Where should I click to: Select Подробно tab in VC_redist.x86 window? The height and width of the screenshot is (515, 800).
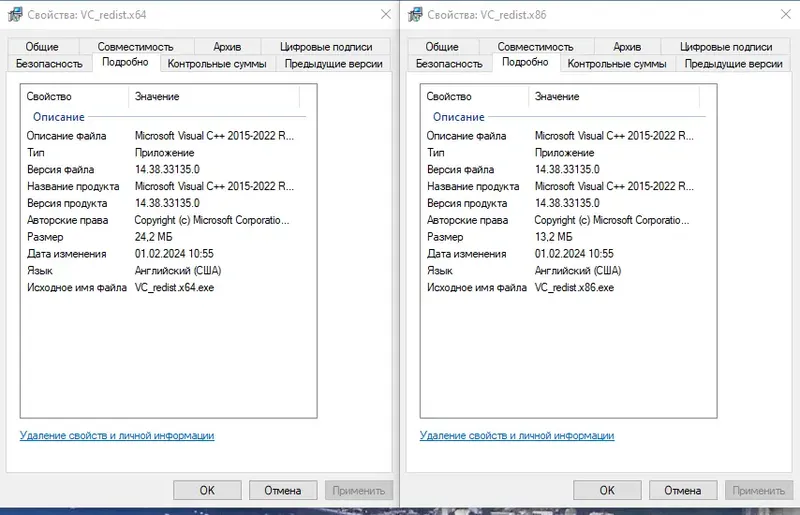click(526, 62)
